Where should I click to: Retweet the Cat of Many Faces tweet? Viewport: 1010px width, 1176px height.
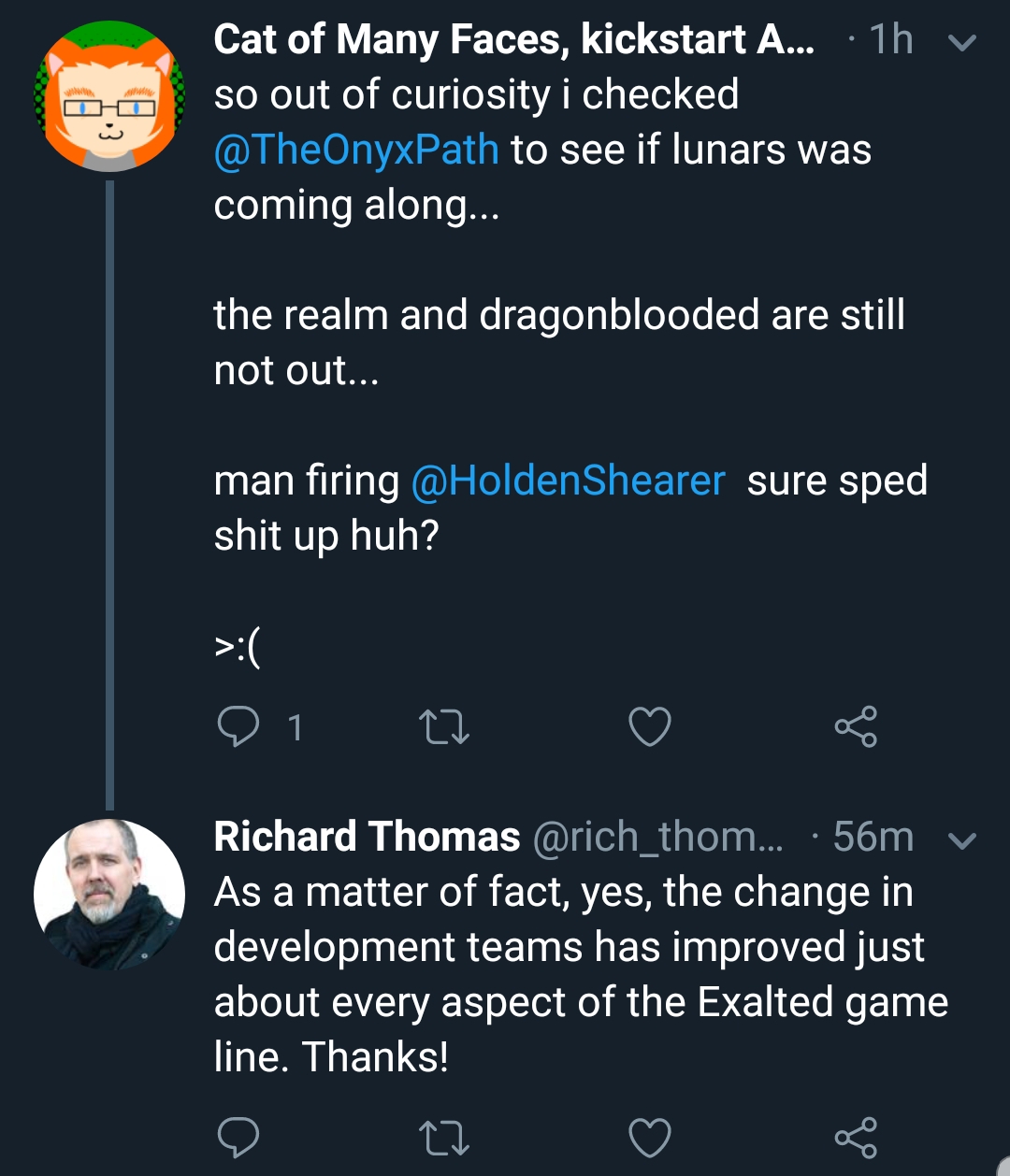click(443, 727)
